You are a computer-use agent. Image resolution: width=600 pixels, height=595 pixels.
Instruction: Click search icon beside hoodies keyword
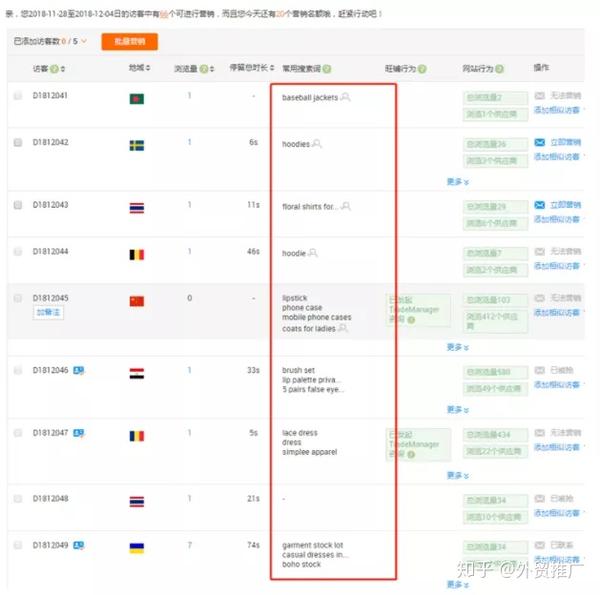point(316,143)
